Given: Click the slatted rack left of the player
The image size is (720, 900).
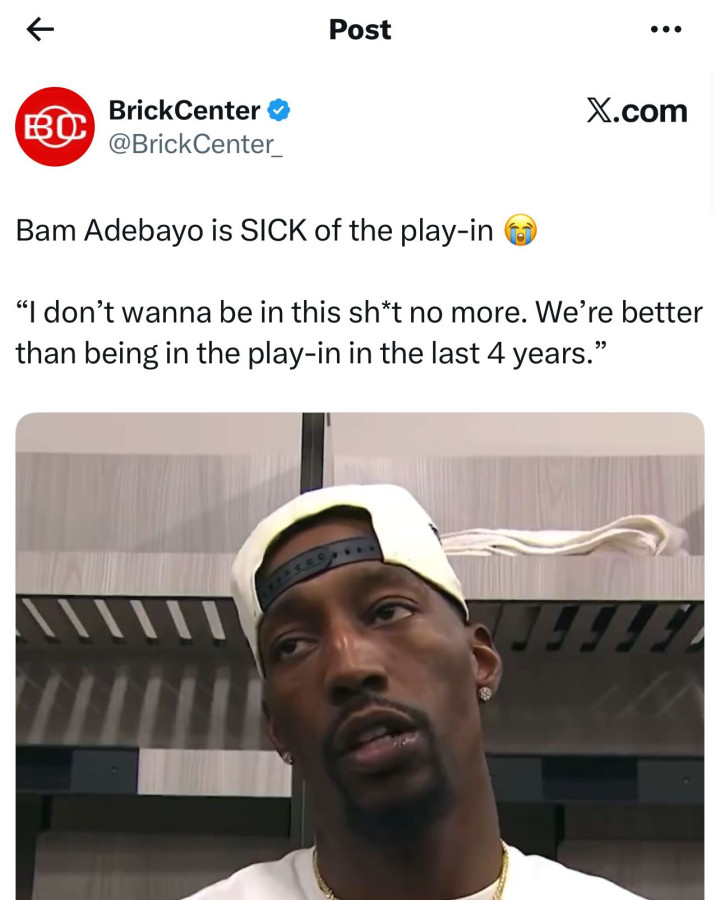Looking at the screenshot, I should pos(123,619).
